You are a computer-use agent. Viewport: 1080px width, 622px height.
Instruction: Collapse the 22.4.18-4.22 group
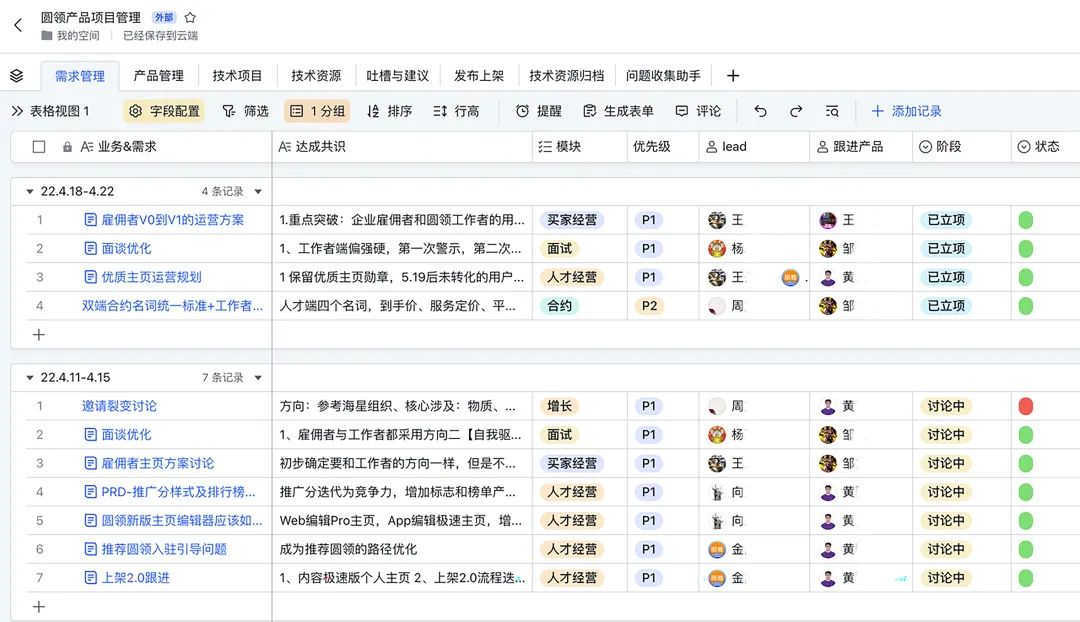(30, 192)
